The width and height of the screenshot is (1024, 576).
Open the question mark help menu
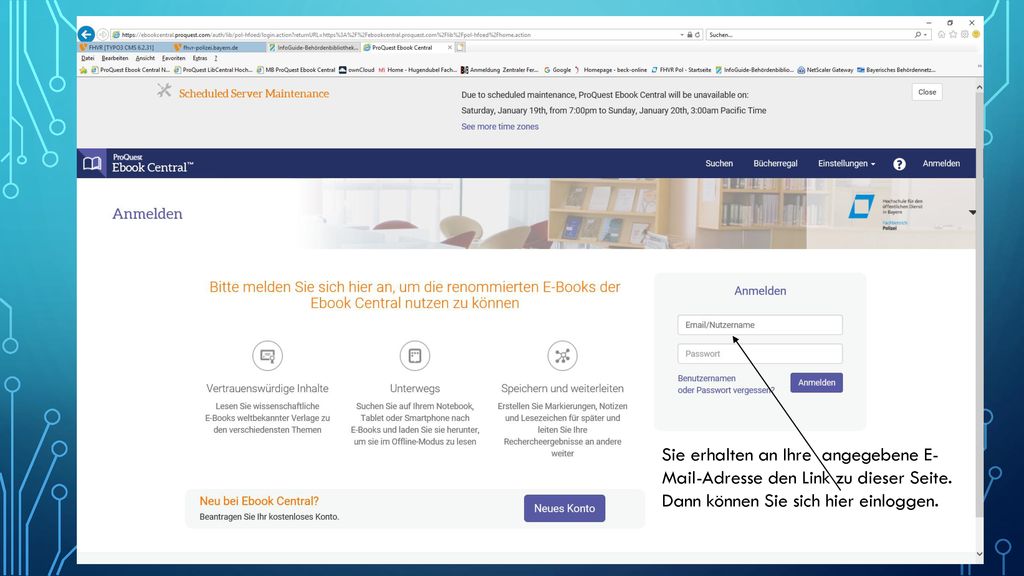point(216,58)
